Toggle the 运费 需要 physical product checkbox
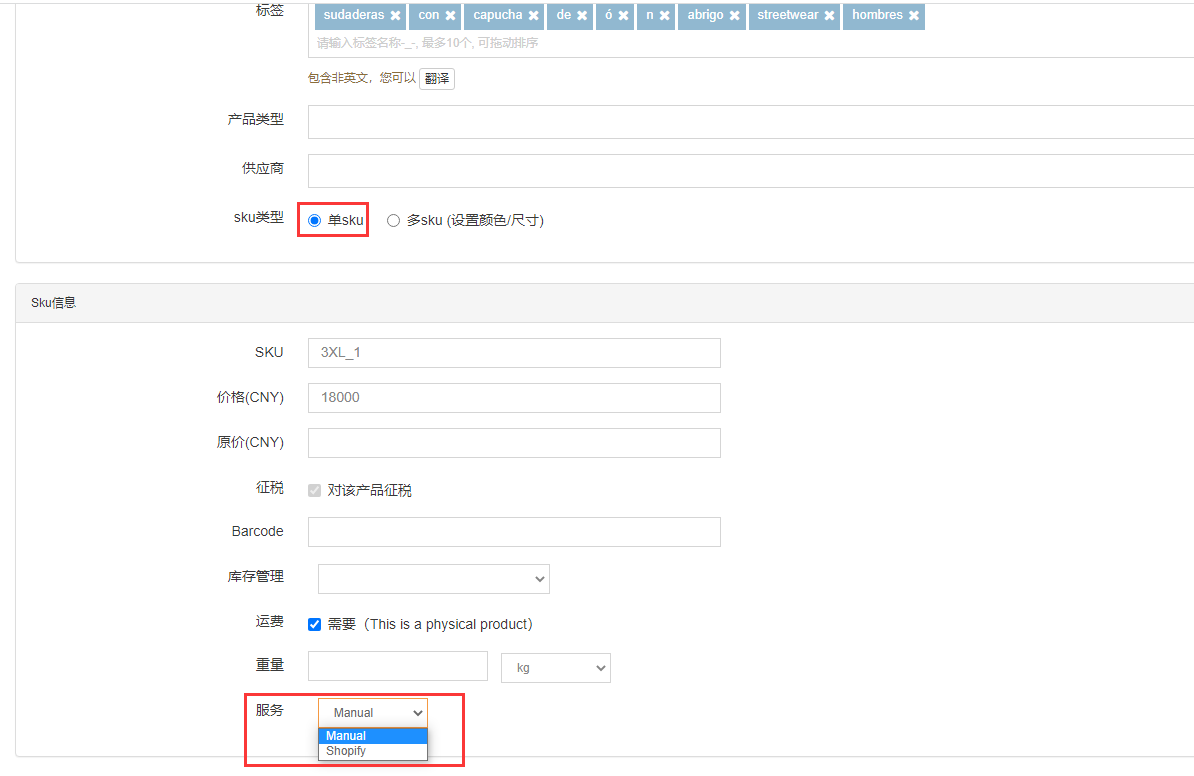The height and width of the screenshot is (776, 1194). pyautogui.click(x=315, y=624)
